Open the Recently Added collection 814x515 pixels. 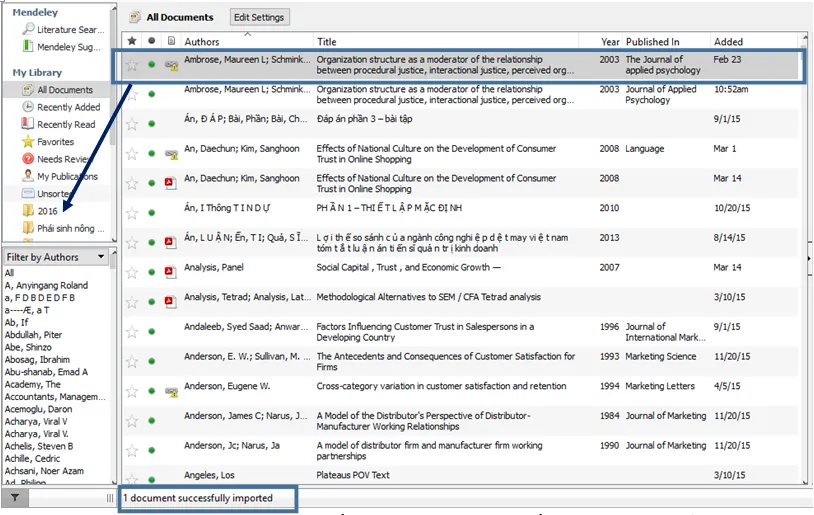pos(61,107)
